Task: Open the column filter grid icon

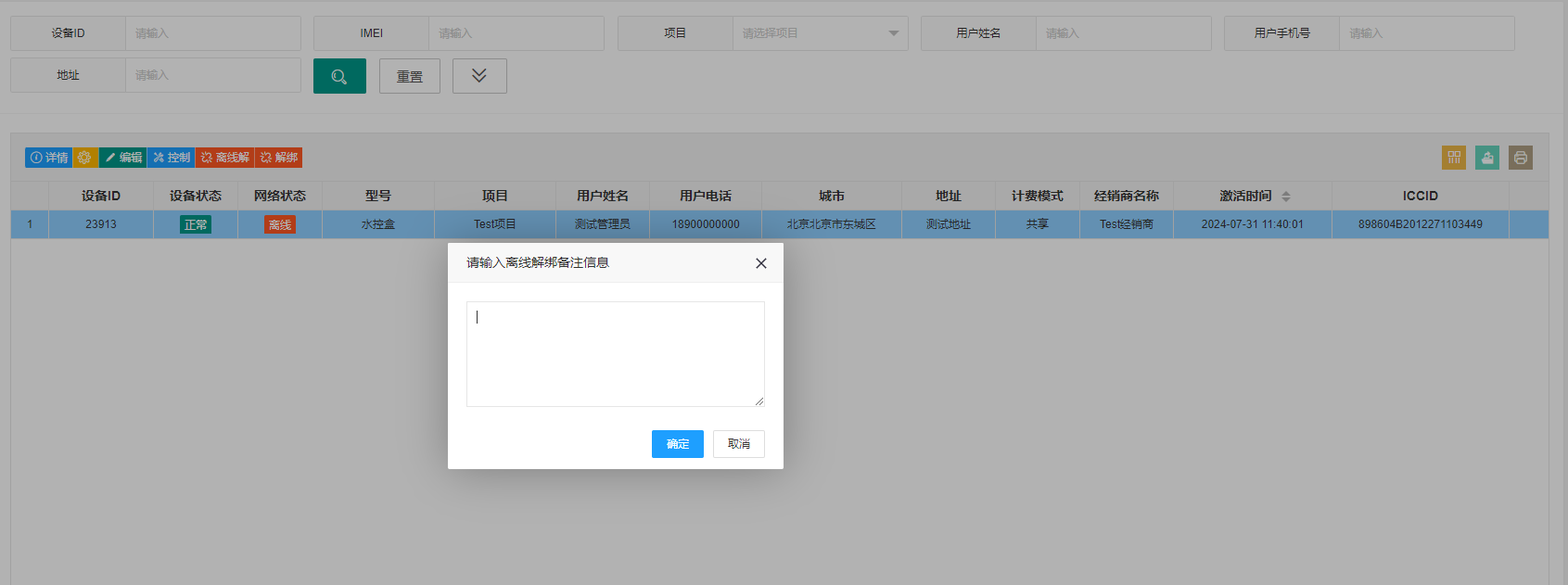Action: (x=1454, y=158)
